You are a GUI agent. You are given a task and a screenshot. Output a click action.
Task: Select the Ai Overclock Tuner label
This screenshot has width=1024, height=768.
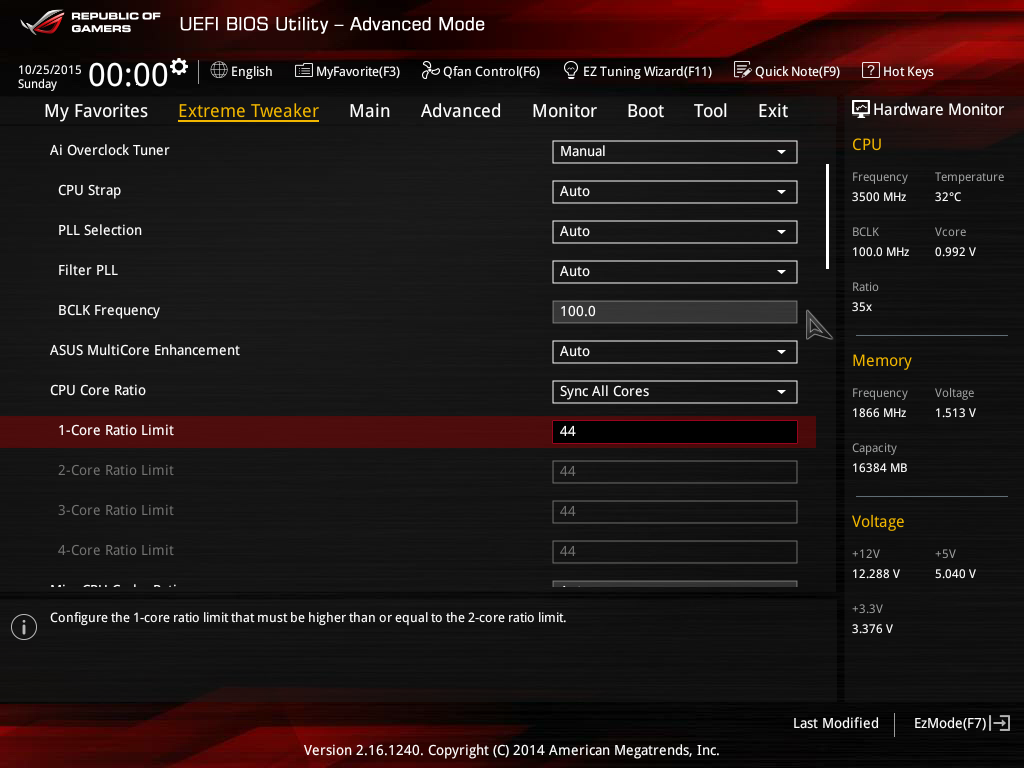(110, 150)
